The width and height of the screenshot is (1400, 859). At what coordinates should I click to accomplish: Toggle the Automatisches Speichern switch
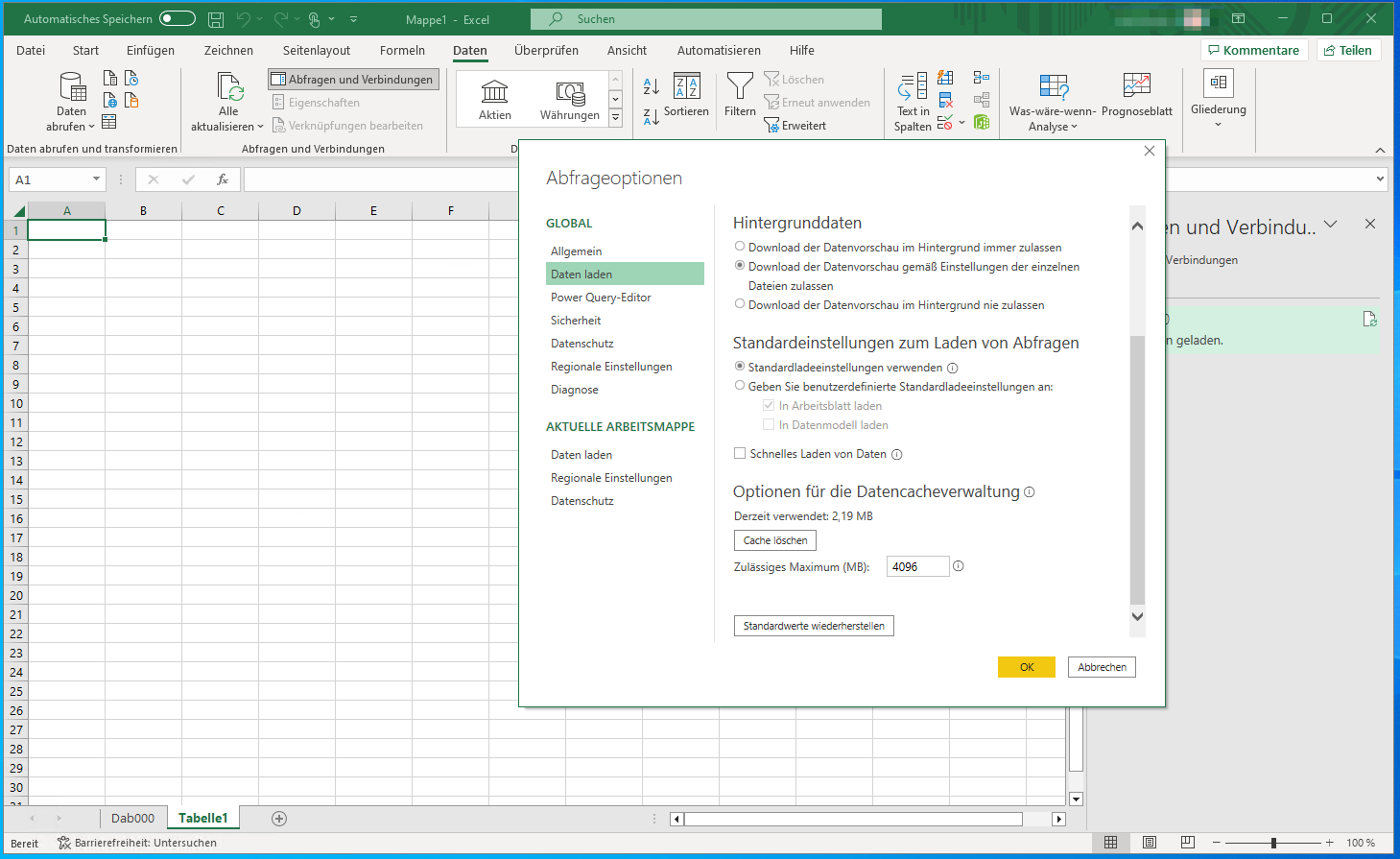(x=178, y=18)
